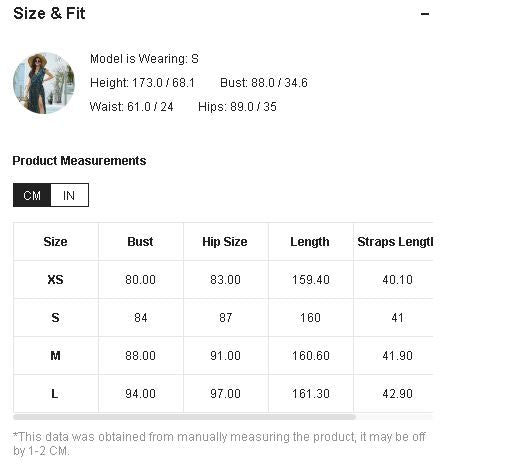Click the L length value 161.30
The width and height of the screenshot is (532, 468).
click(x=311, y=394)
